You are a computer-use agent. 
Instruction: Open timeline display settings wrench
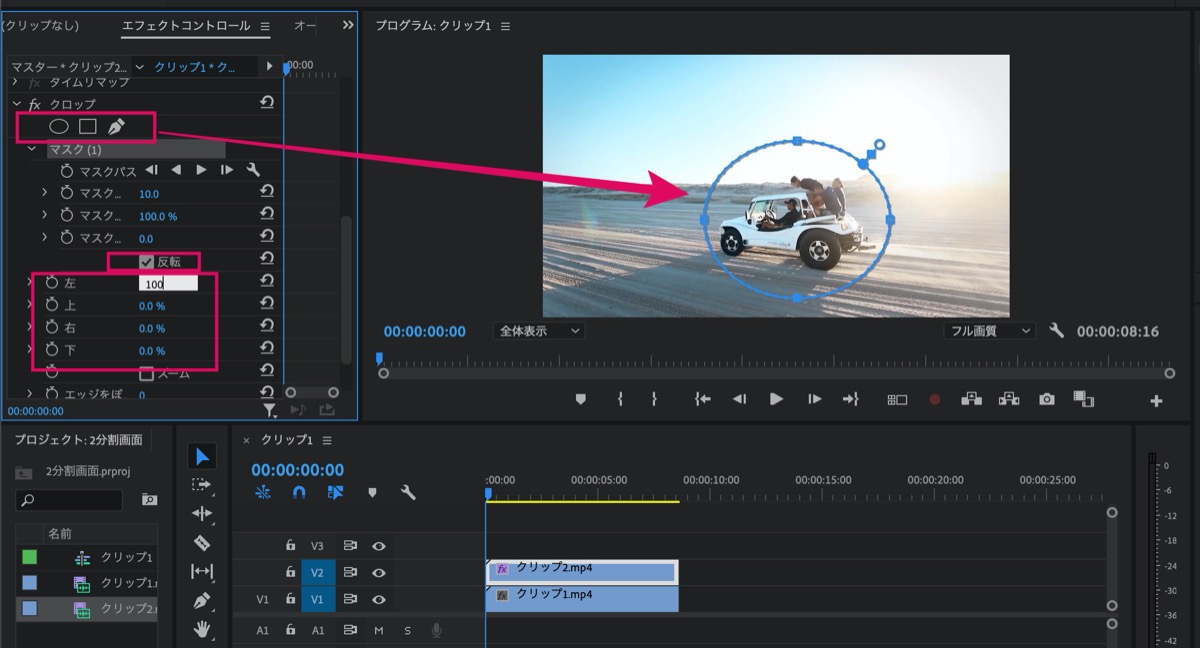click(408, 492)
